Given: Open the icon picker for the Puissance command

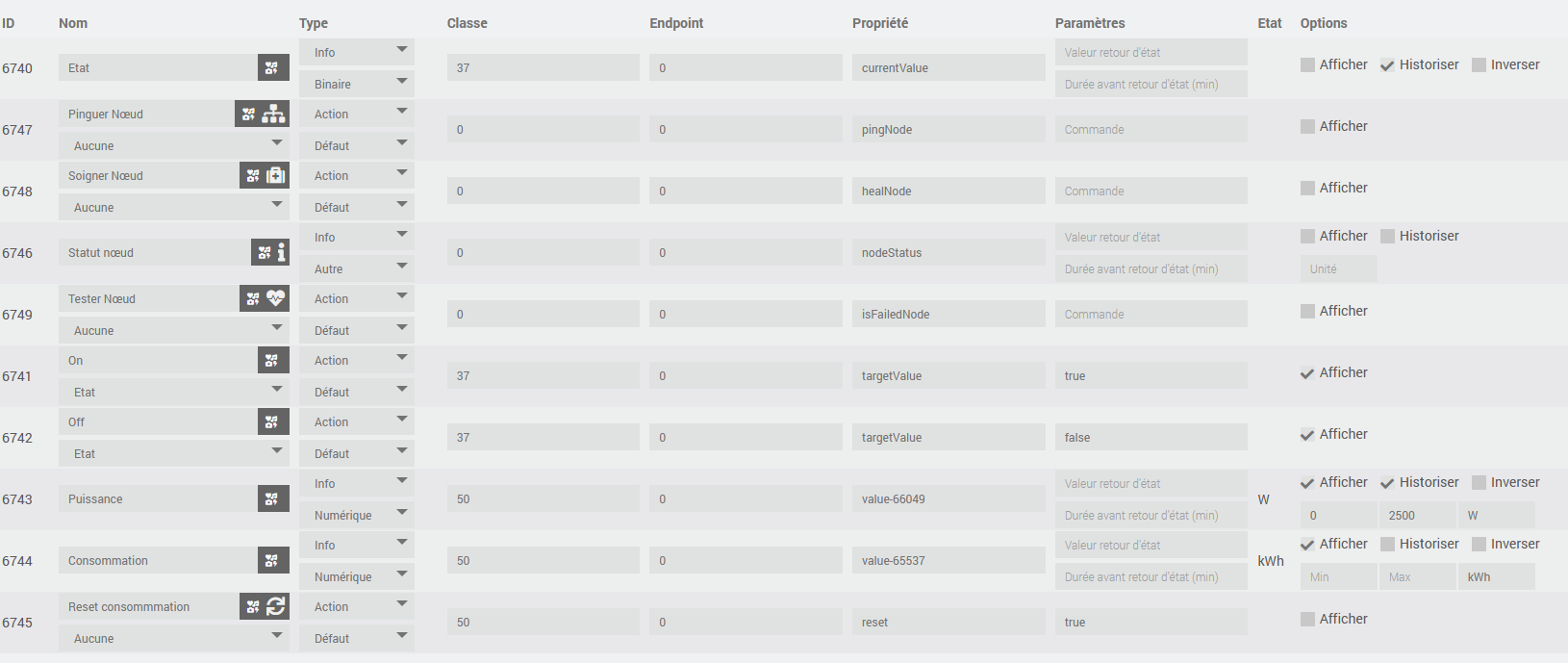Looking at the screenshot, I should pos(272,499).
